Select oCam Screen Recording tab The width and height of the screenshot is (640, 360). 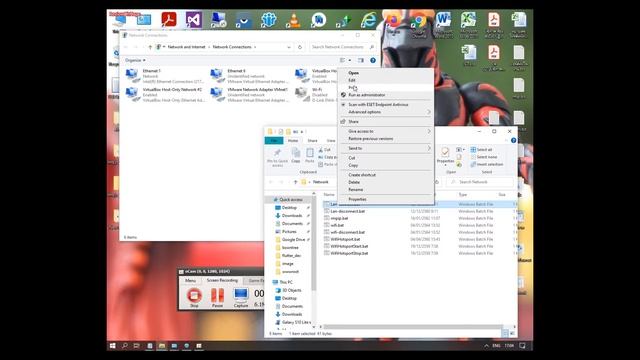pos(222,280)
